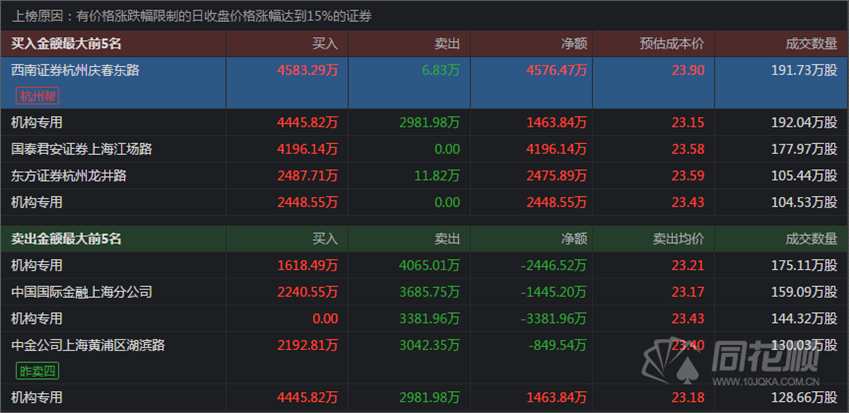This screenshot has height=413, width=850.
Task: Select buy amount 2240.55万
Action: click(307, 292)
